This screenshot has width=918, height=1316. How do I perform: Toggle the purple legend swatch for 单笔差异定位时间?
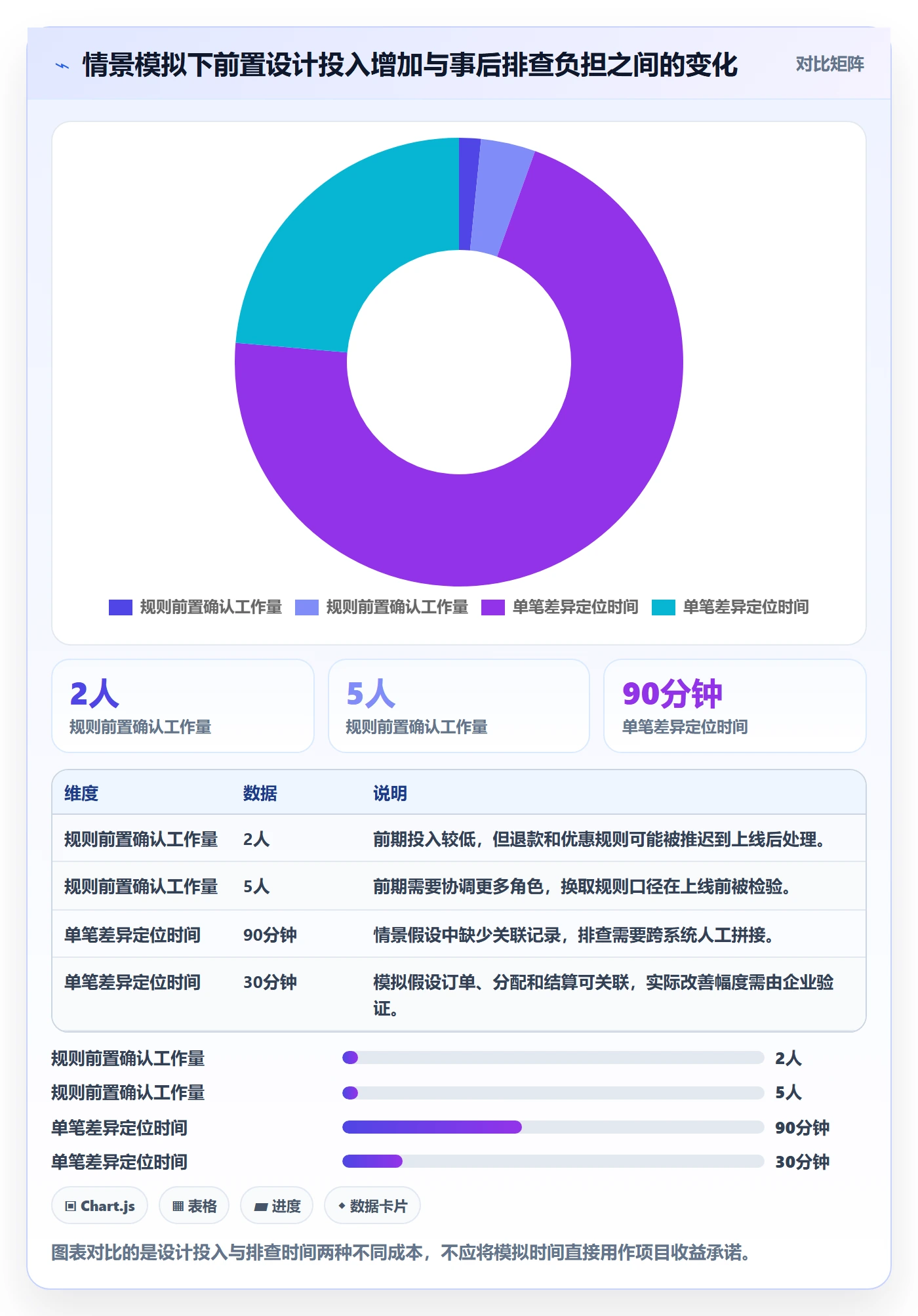pos(493,607)
